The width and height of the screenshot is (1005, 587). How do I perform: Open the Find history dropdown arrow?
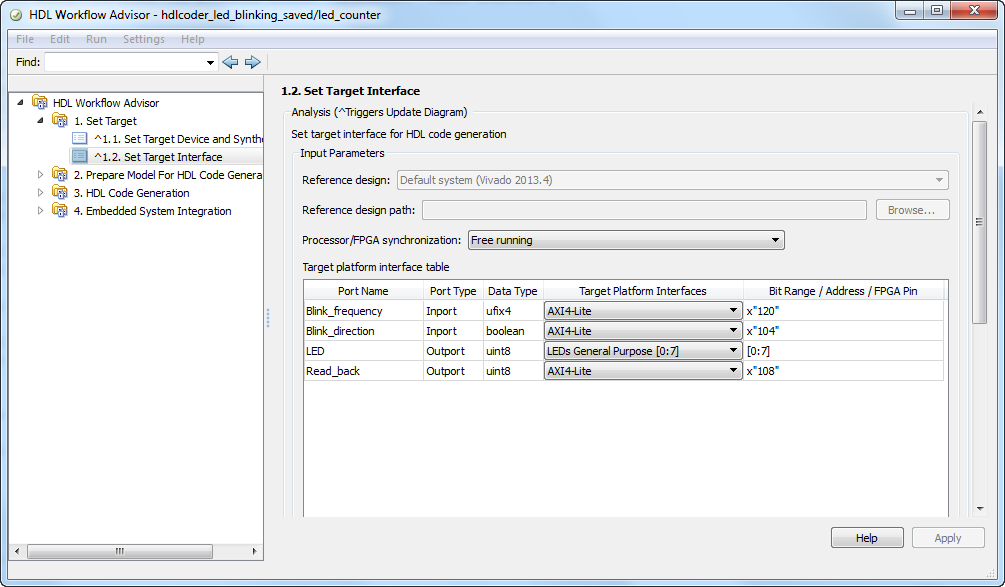pyautogui.click(x=210, y=63)
